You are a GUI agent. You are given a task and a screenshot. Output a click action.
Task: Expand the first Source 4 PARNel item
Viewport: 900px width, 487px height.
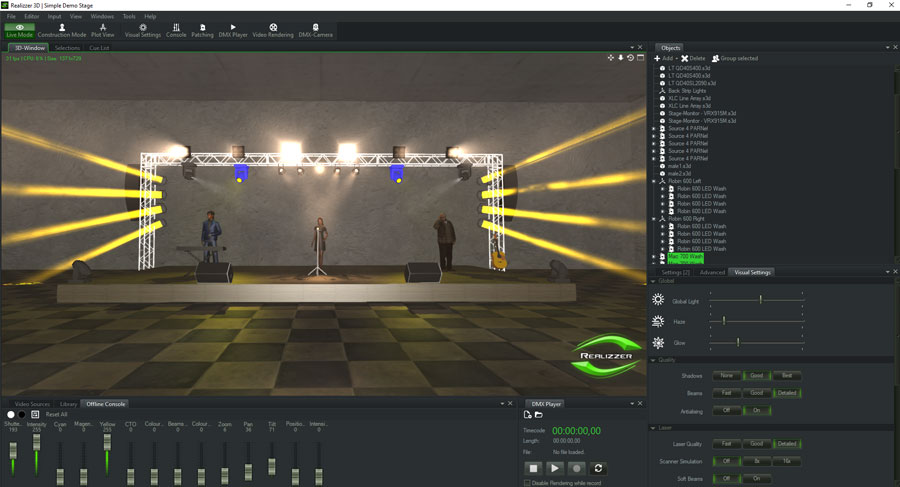(x=654, y=129)
